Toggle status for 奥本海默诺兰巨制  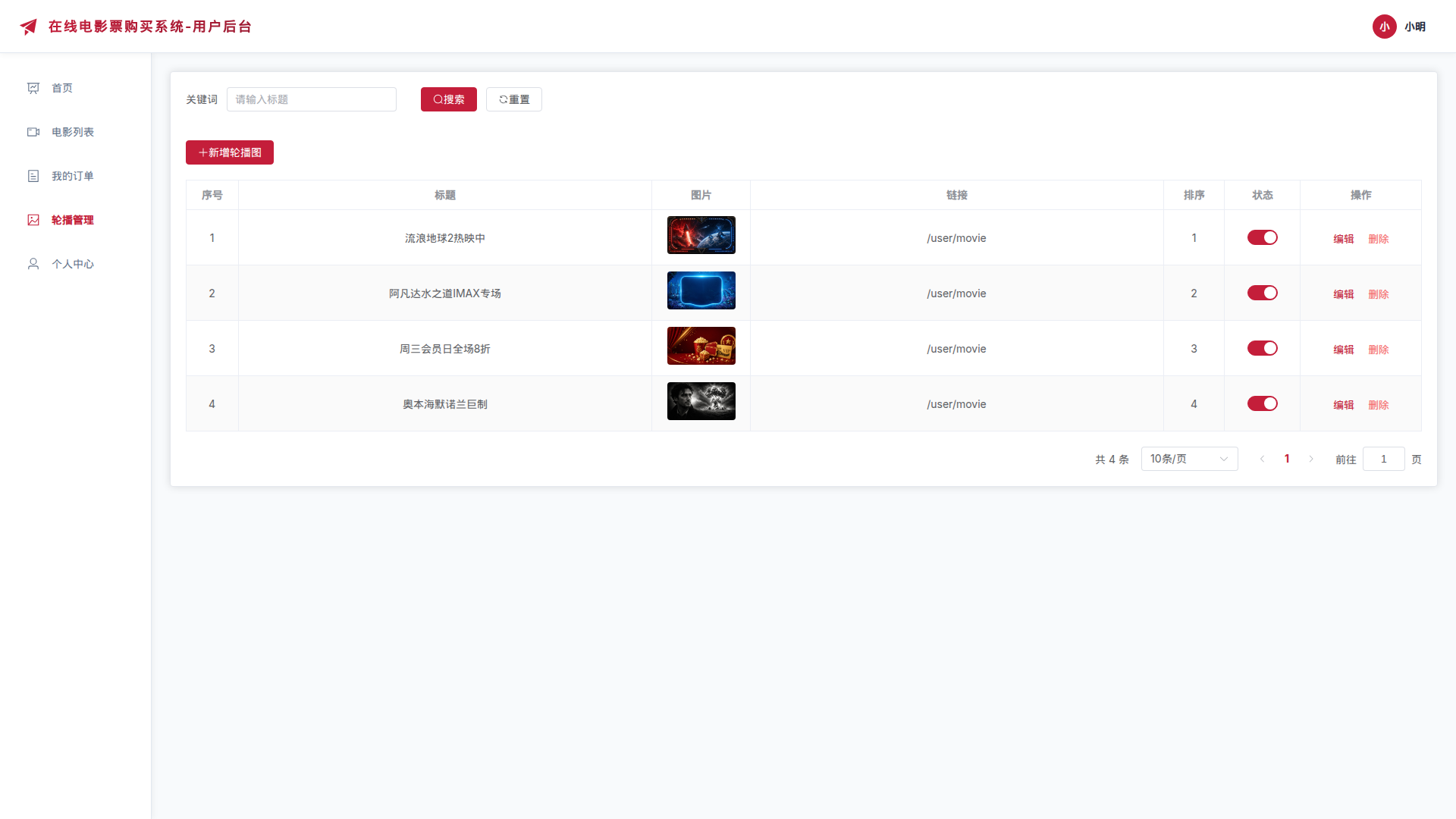pyautogui.click(x=1263, y=403)
